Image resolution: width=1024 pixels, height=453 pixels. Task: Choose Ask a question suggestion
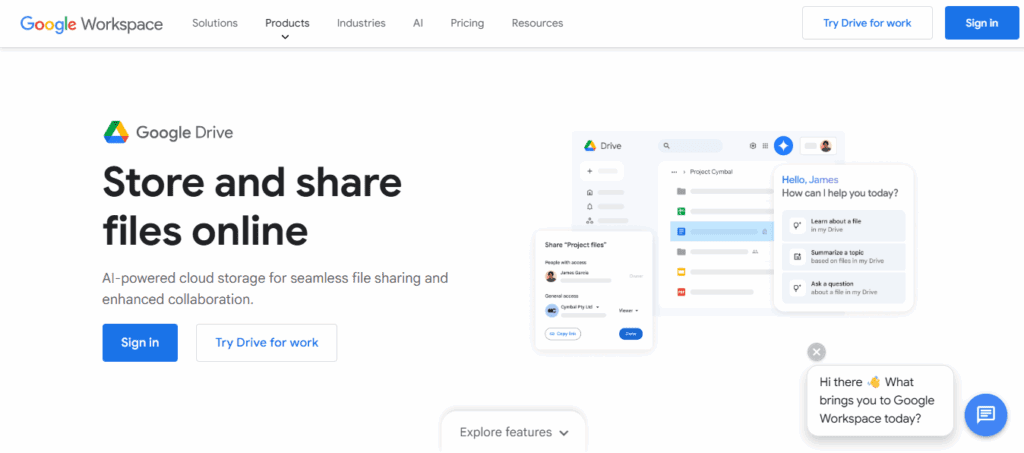pos(844,288)
